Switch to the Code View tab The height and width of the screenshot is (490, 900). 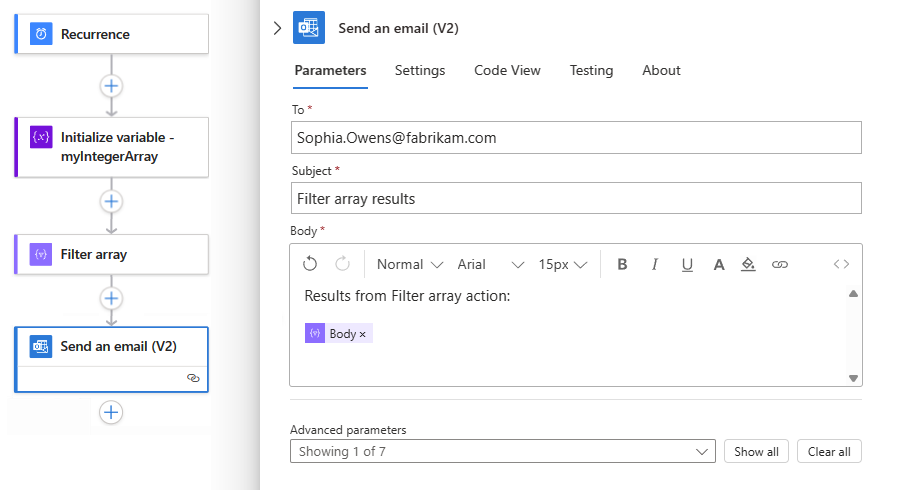pos(507,70)
